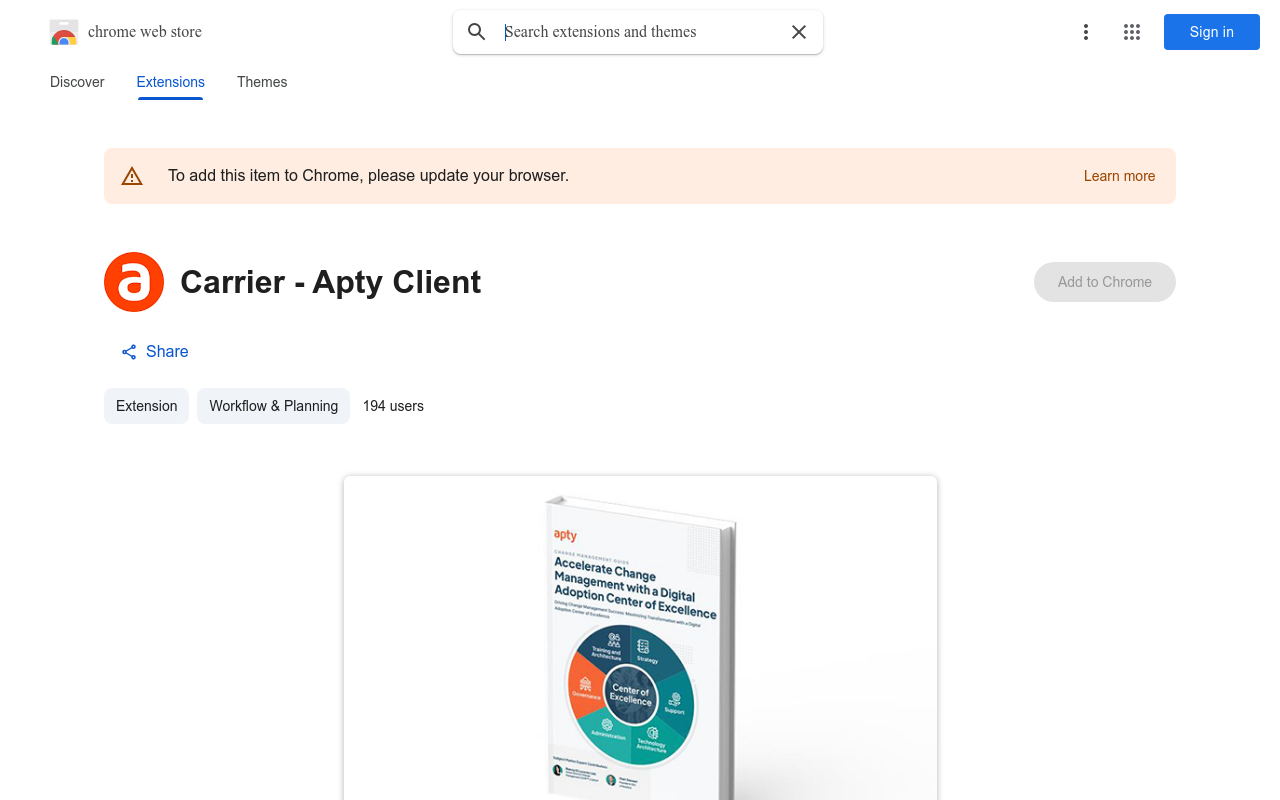Viewport: 1280px width, 800px height.
Task: Open the Google apps grid launcher
Action: click(x=1132, y=32)
